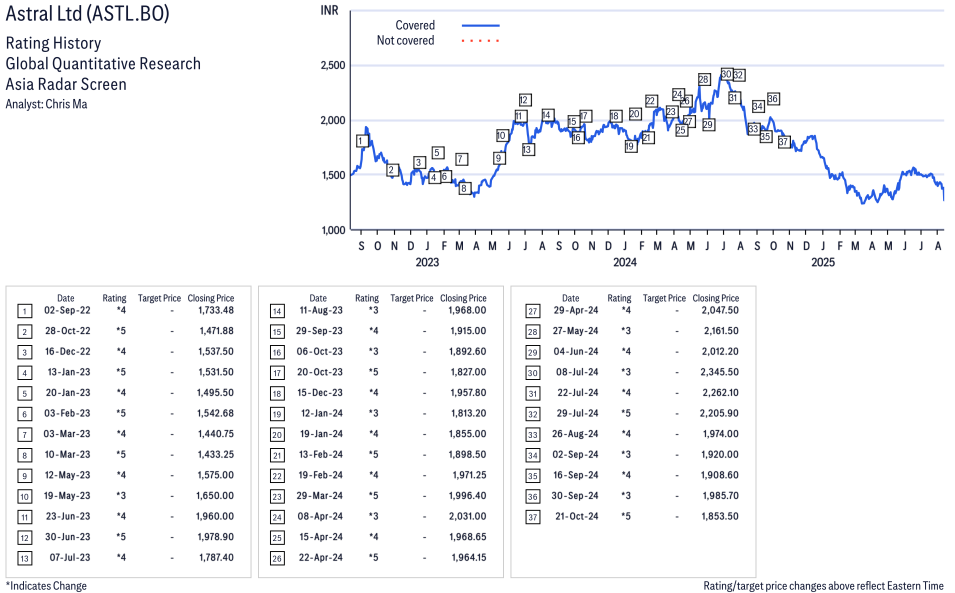Click the closing price 1,733.48
The image size is (955, 593).
pyautogui.click(x=216, y=311)
